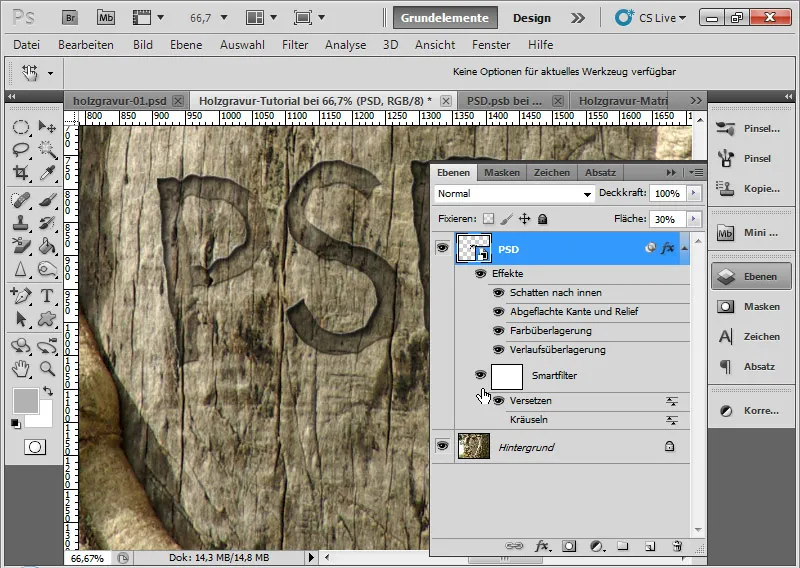Hide Abgeflachte Kante und Relief effect
Viewport: 800px width, 568px height.
point(498,311)
